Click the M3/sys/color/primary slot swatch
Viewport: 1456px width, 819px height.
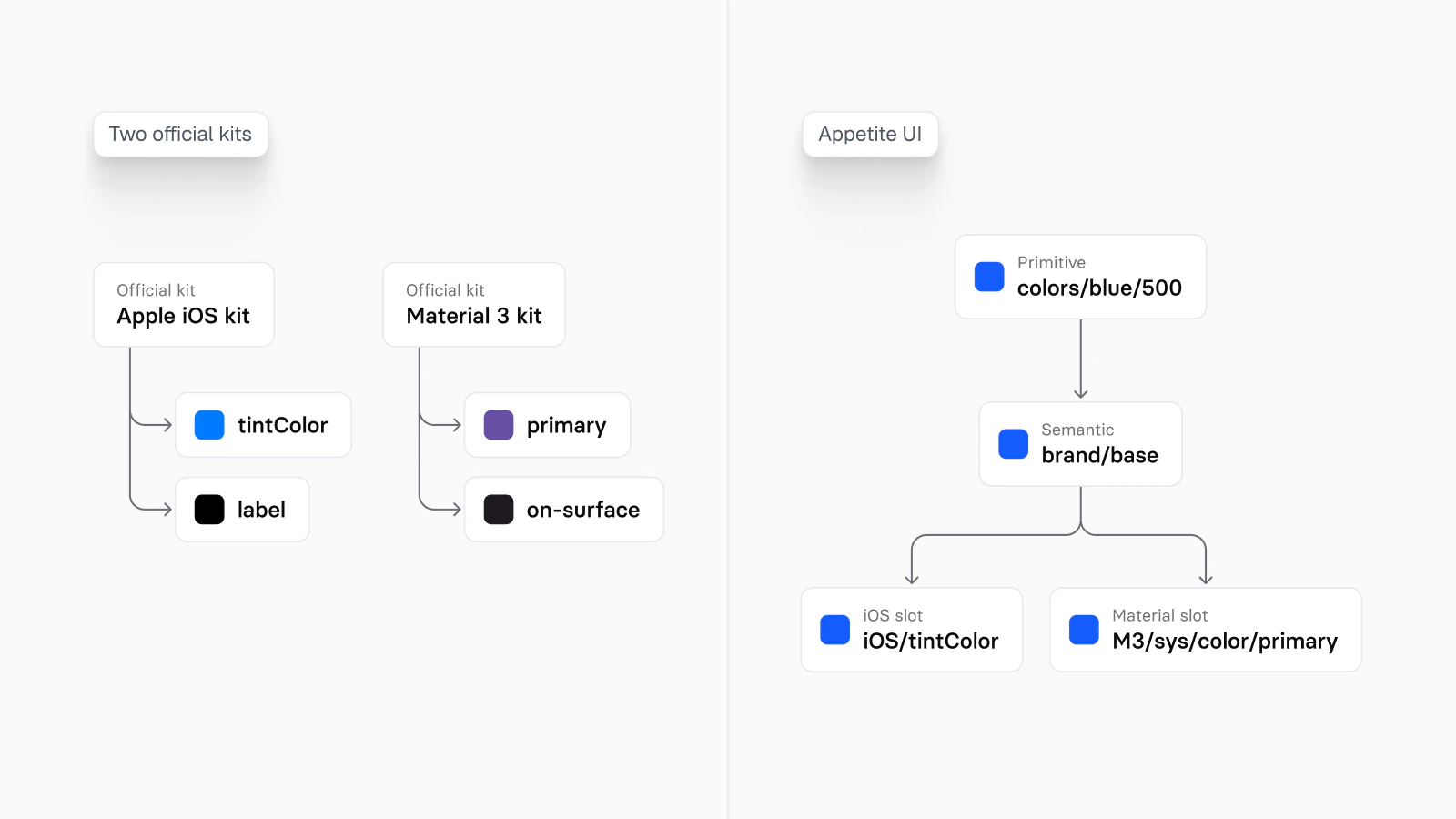tap(1084, 630)
